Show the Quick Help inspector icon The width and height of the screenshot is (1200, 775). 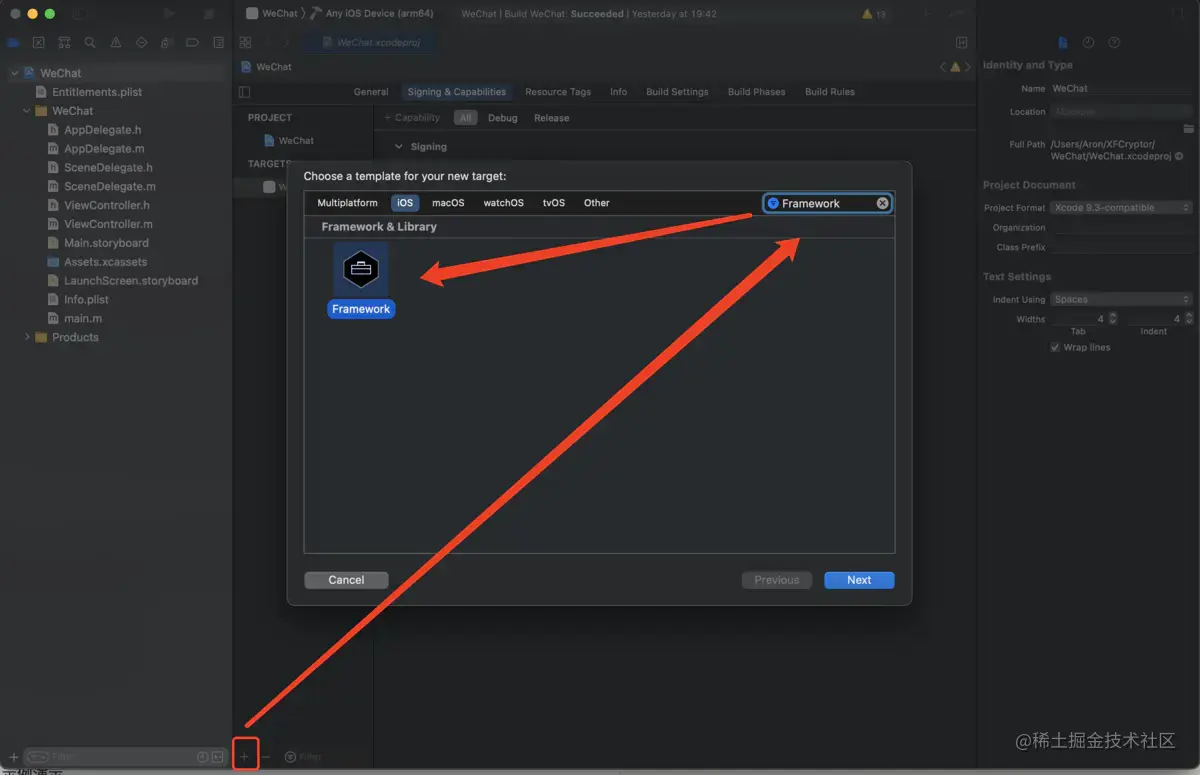tap(1114, 43)
